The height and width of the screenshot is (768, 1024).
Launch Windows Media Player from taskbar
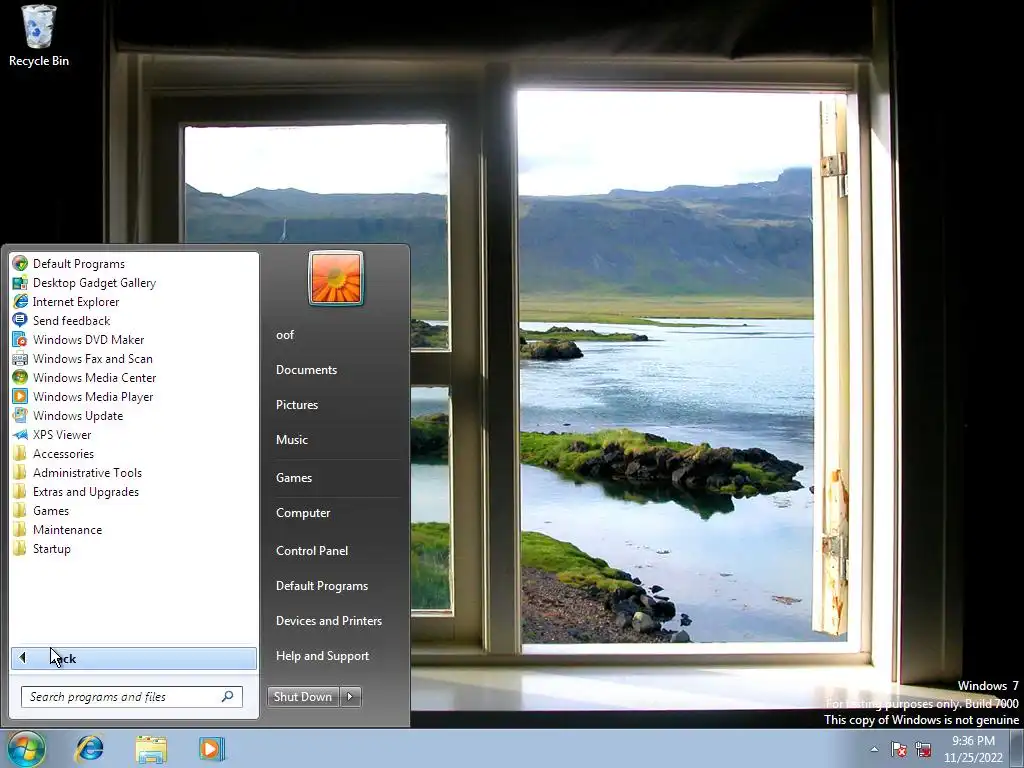(212, 749)
